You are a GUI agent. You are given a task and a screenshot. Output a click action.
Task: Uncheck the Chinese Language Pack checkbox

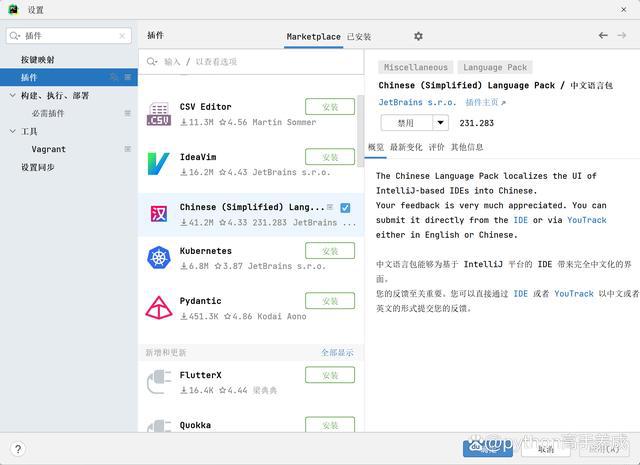345,208
